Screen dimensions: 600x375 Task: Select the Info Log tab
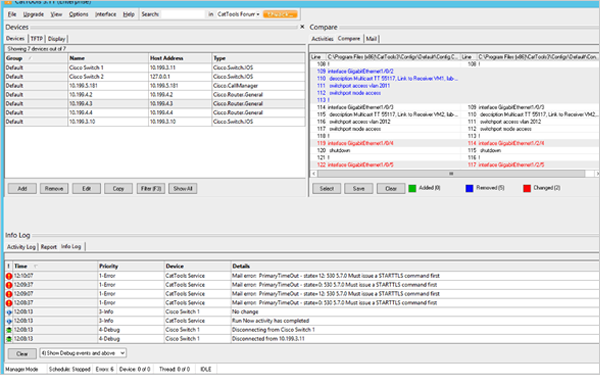point(71,246)
